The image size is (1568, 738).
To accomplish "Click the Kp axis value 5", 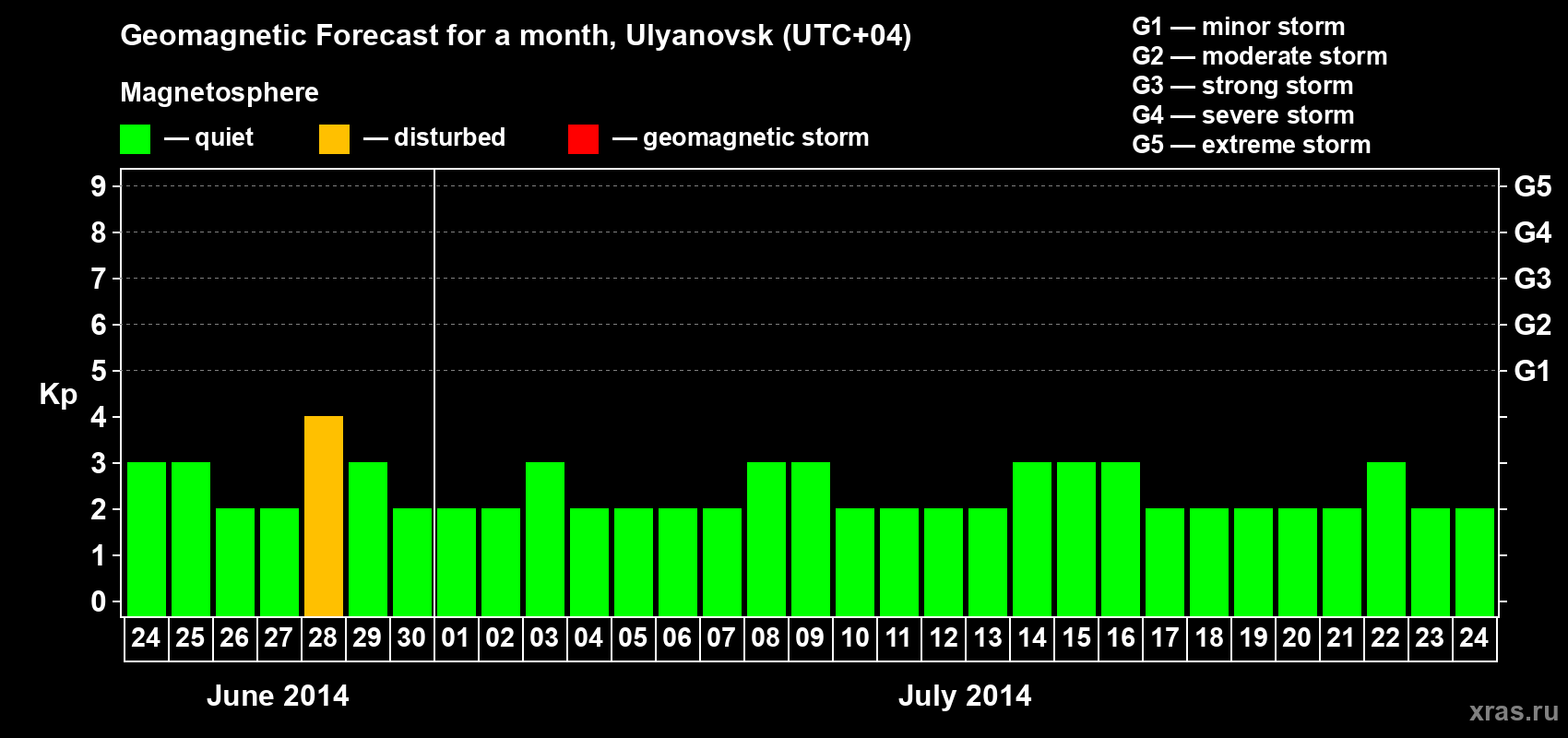I will (99, 371).
